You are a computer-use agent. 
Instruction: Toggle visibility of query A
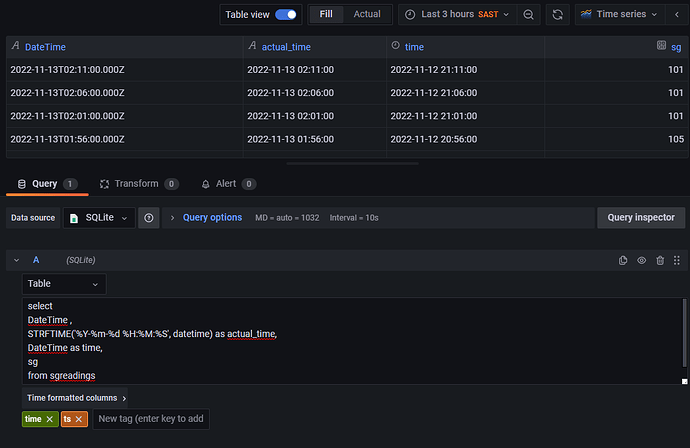click(642, 261)
